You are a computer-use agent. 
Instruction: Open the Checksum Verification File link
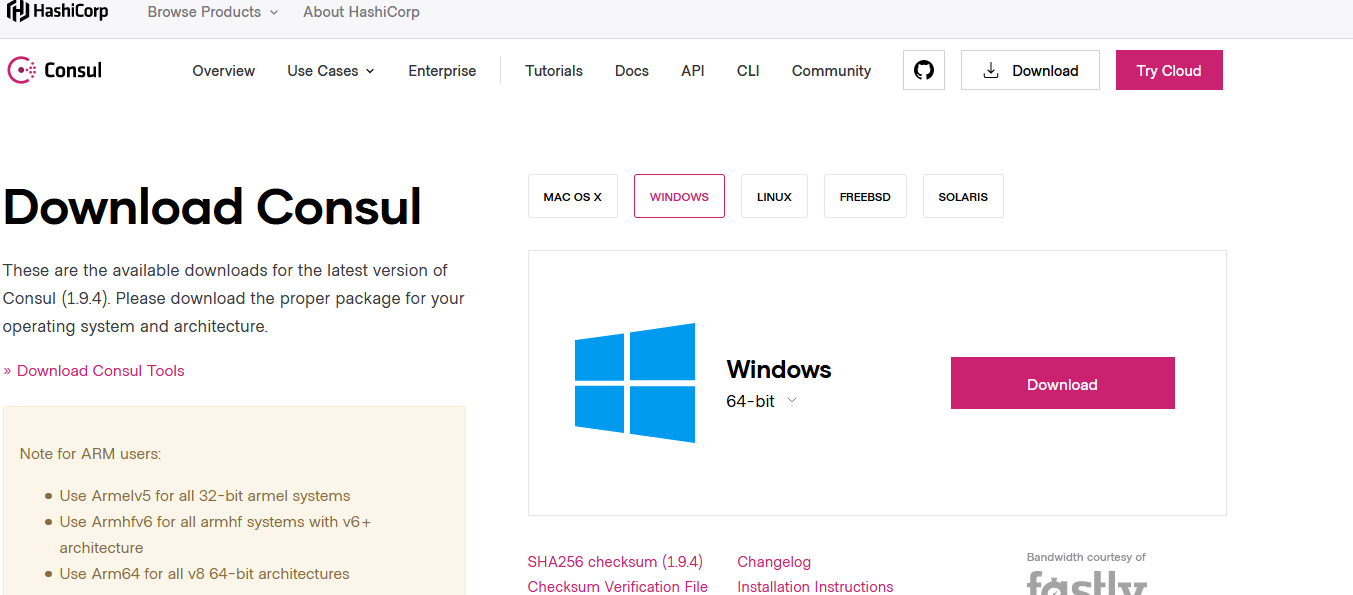point(618,587)
